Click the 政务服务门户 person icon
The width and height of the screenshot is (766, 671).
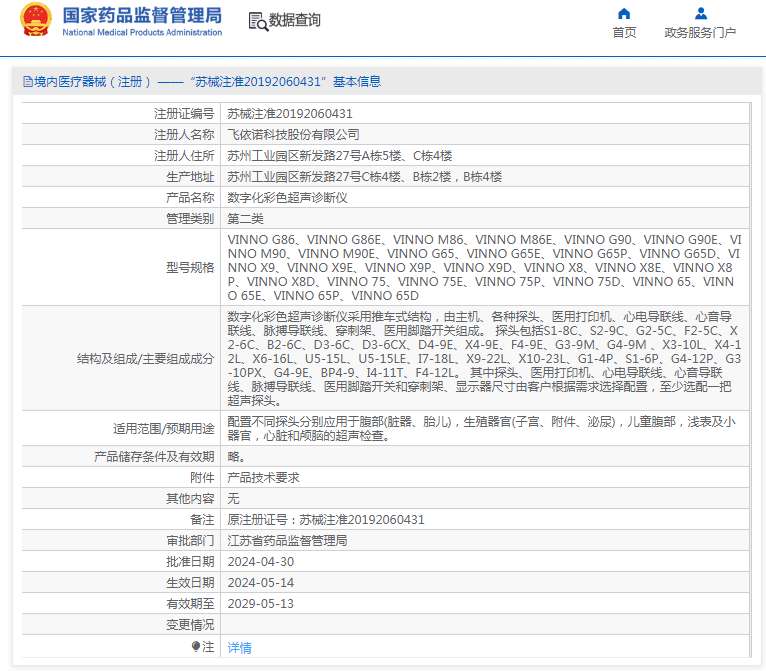point(700,14)
